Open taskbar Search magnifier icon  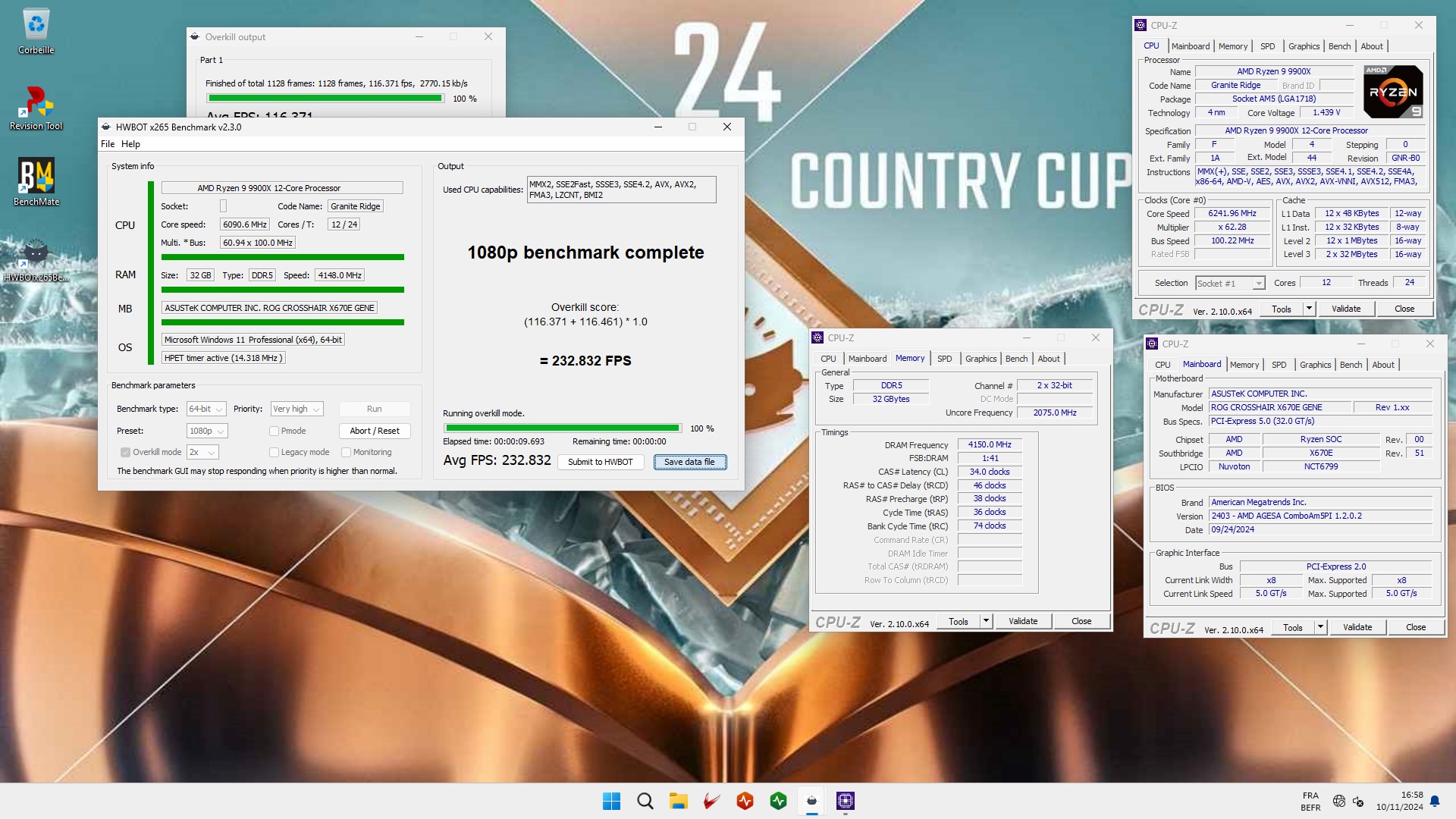[x=645, y=801]
